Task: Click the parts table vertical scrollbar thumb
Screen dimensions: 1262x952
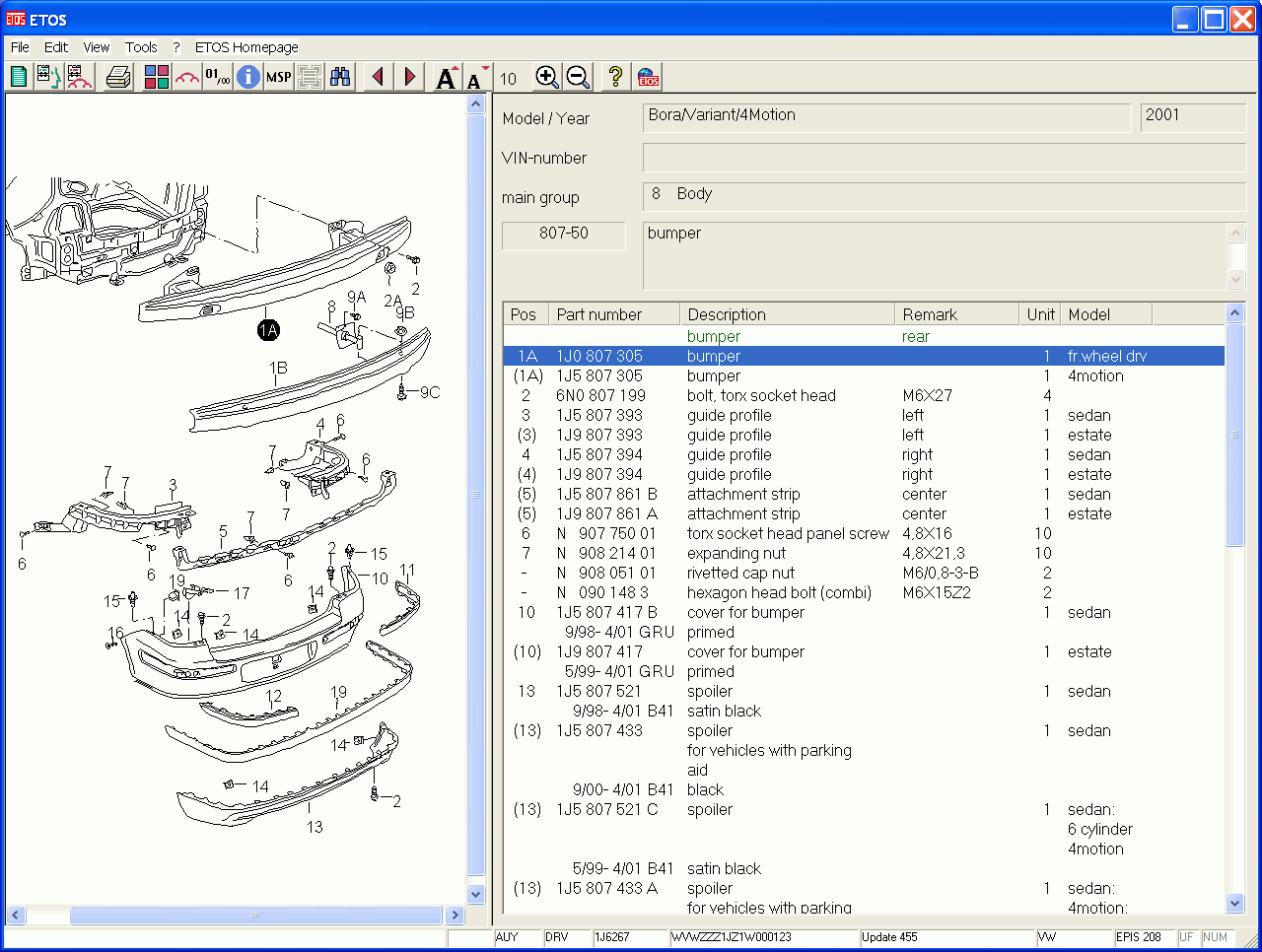Action: pyautogui.click(x=1235, y=435)
